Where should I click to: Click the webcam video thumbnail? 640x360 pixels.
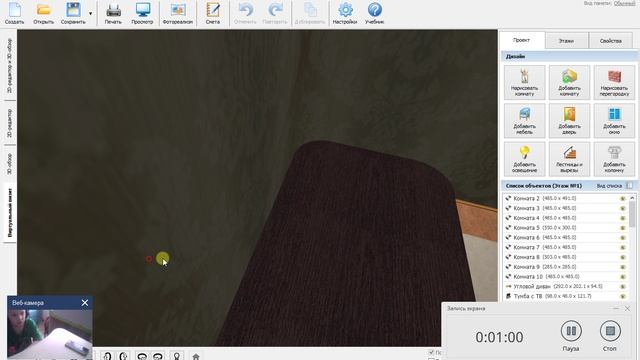49,333
